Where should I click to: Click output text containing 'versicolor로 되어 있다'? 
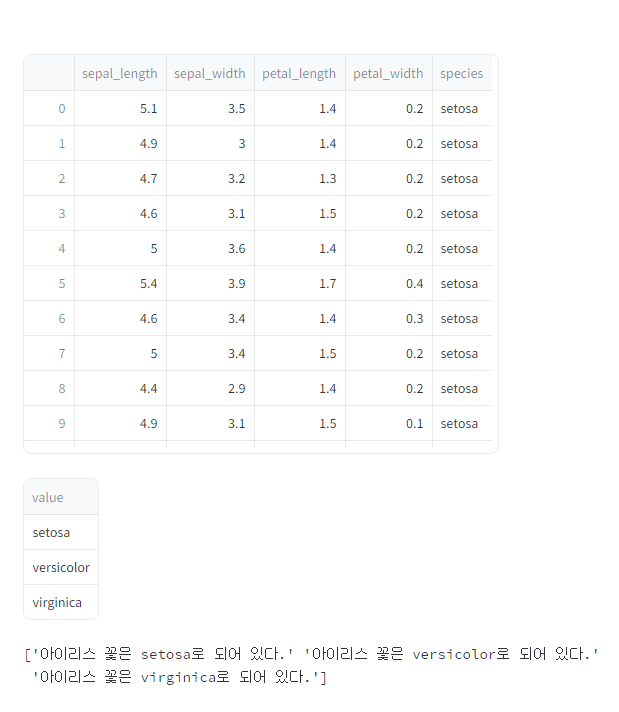[451, 654]
